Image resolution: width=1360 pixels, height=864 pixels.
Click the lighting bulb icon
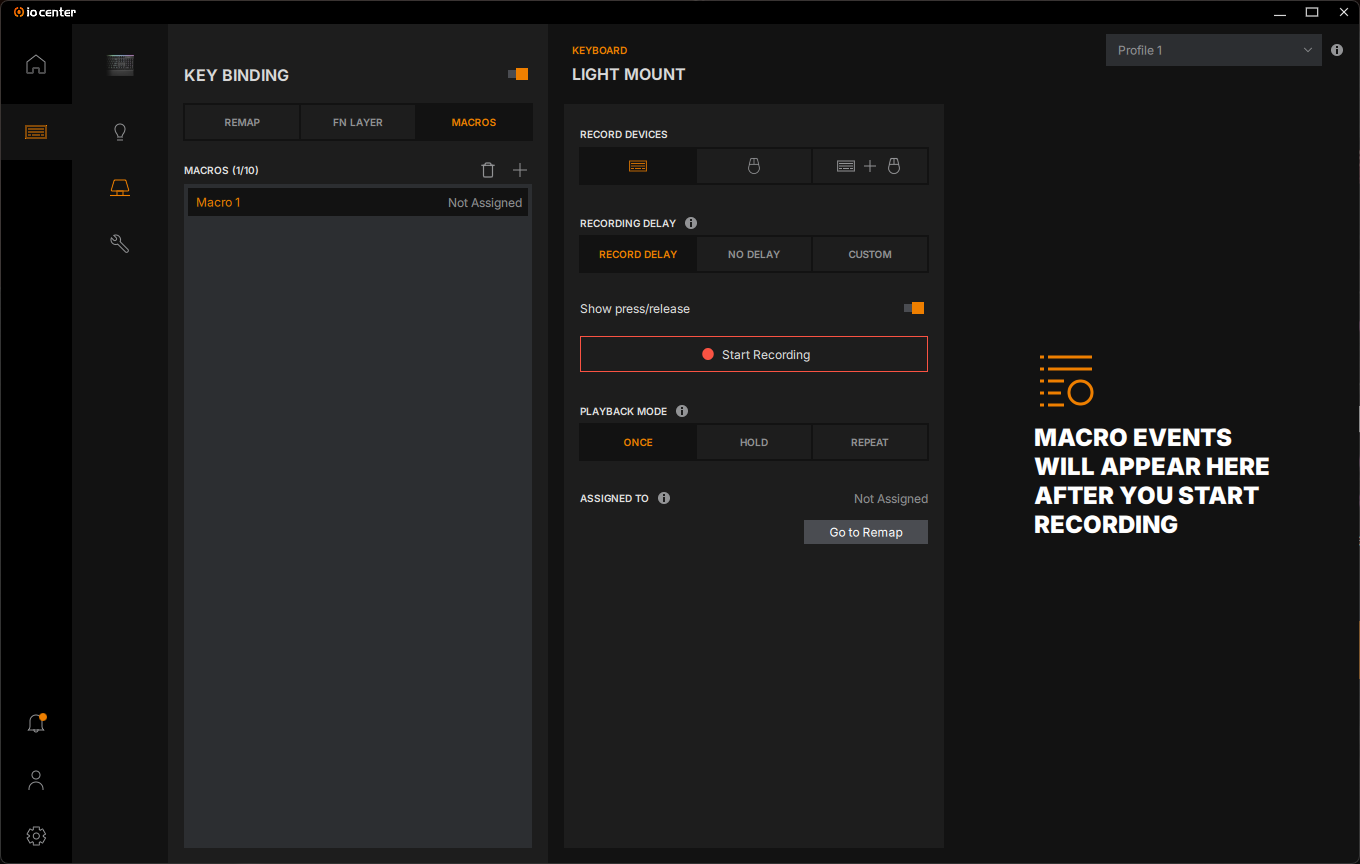coord(120,132)
